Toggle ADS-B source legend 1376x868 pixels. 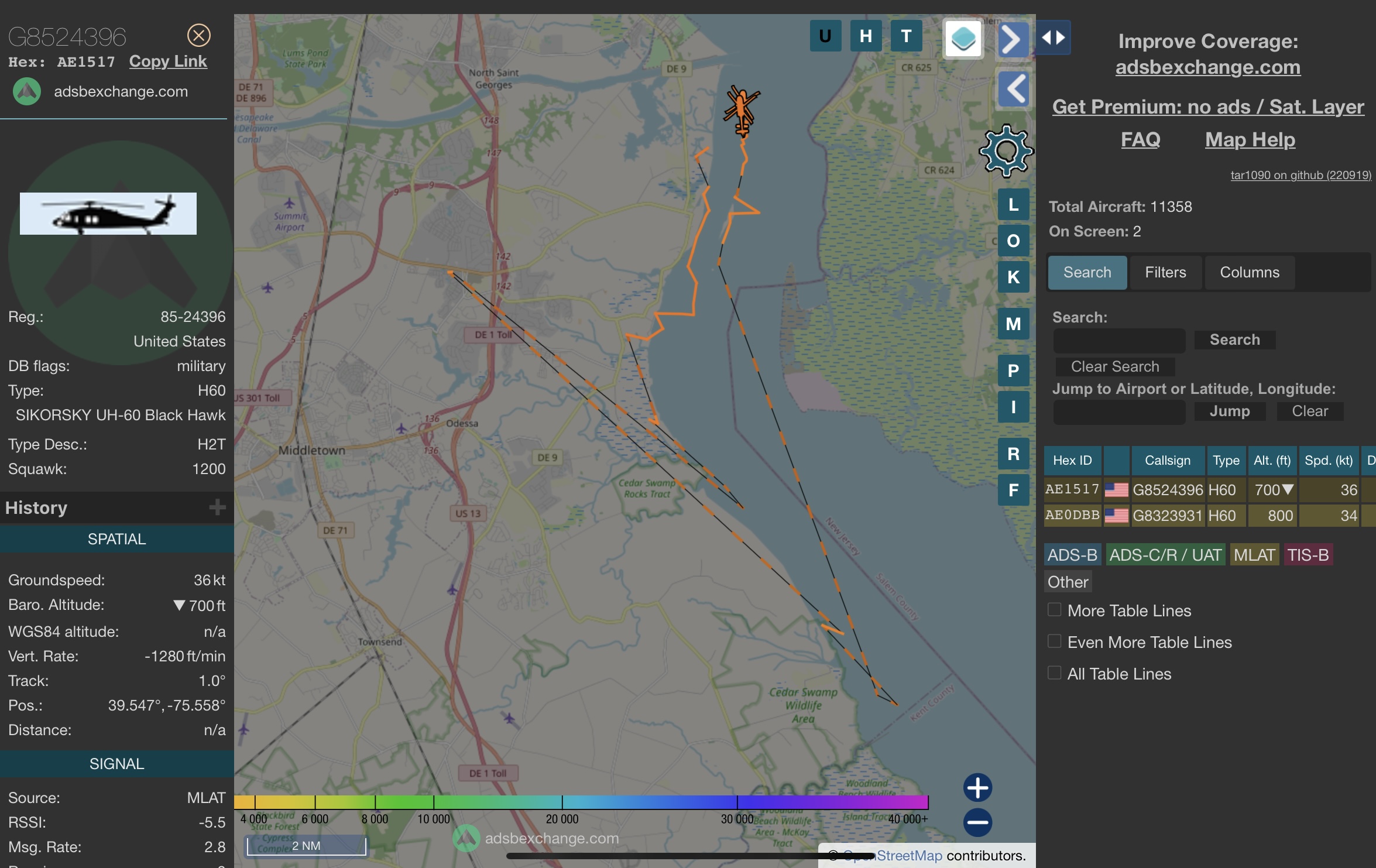(x=1072, y=555)
